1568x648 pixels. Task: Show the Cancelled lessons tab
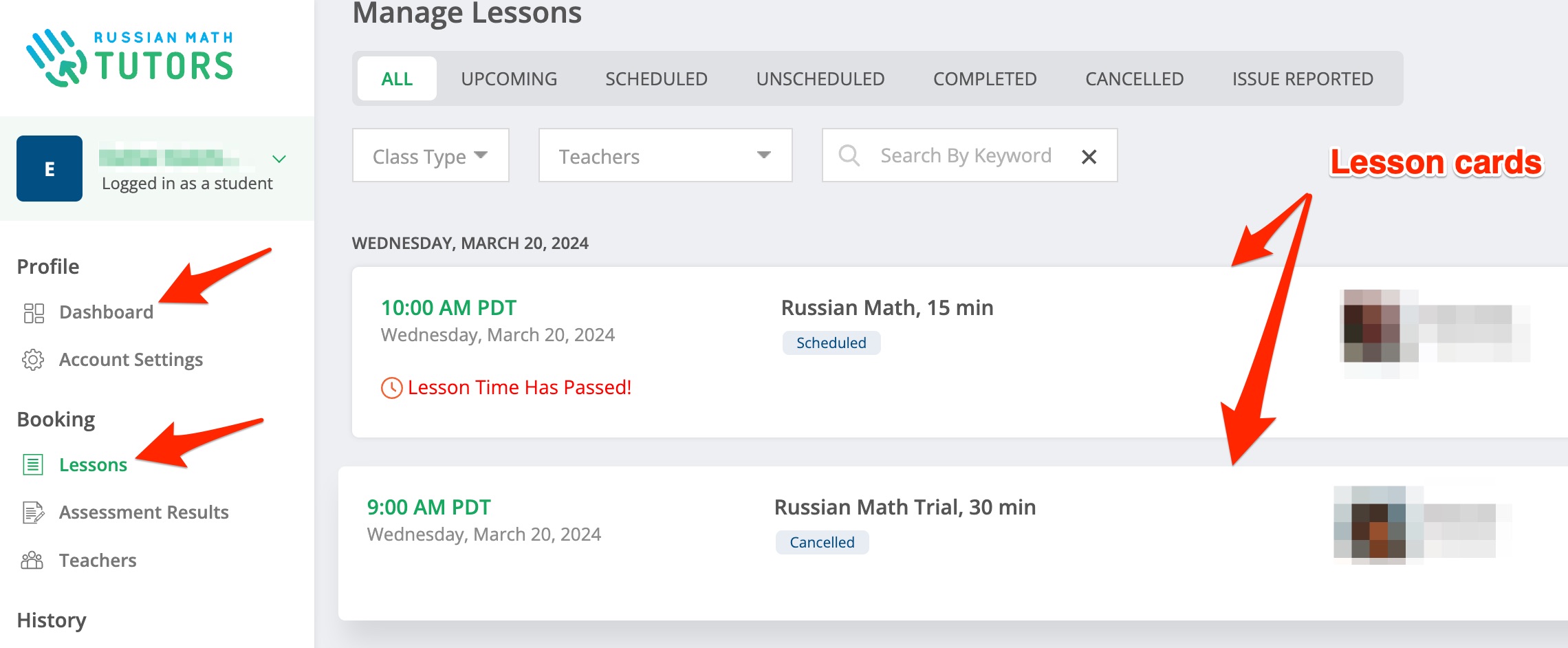[1134, 79]
